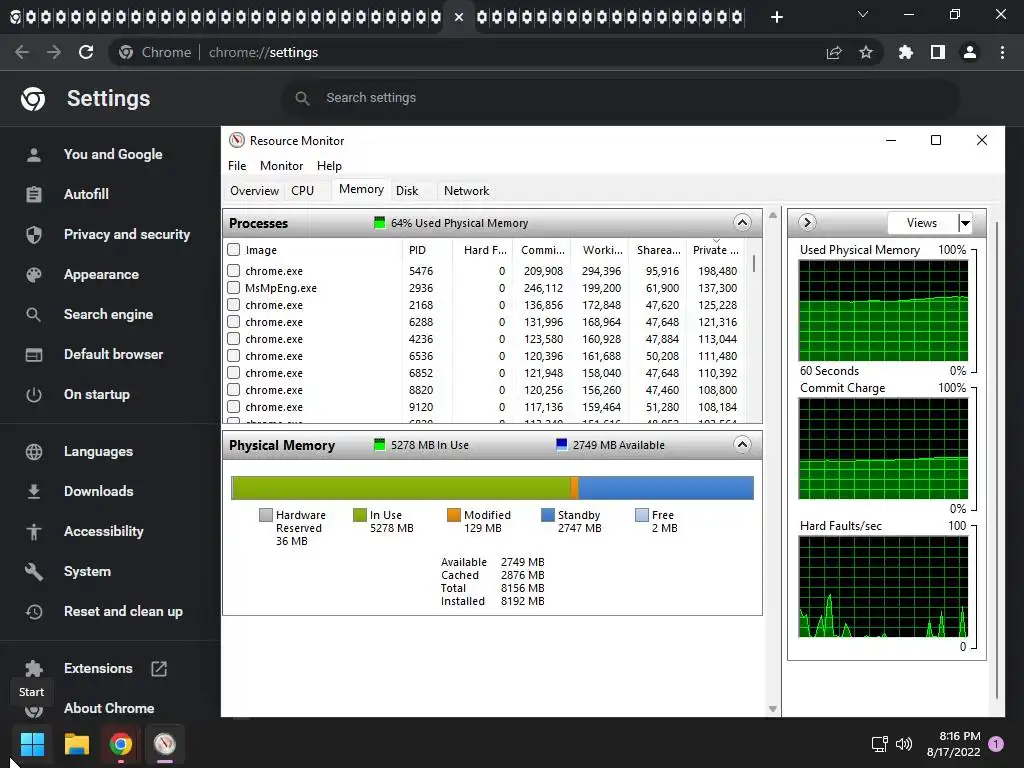1024x768 pixels.
Task: Open the Windows Start button
Action: coord(32,744)
